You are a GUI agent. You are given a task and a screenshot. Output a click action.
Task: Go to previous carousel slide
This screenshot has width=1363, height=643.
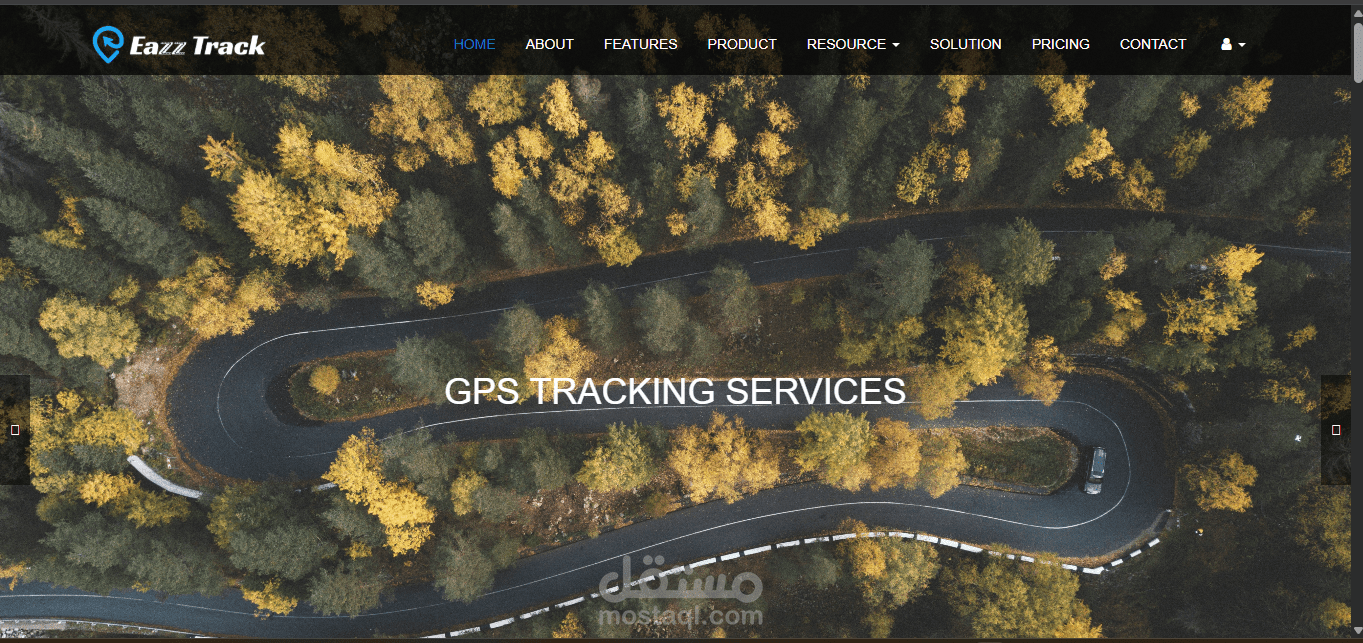pyautogui.click(x=15, y=430)
